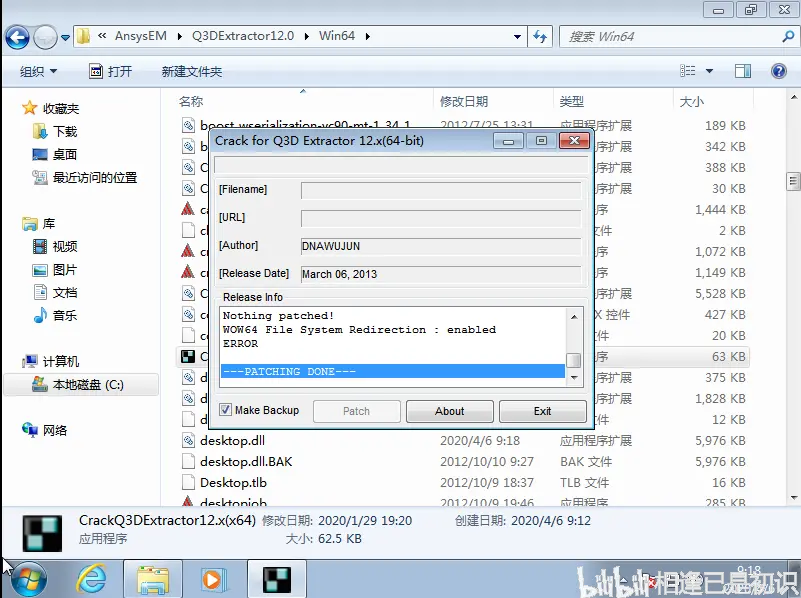801x598 pixels.
Task: Click the Release Info scroll down arrow
Action: (574, 378)
